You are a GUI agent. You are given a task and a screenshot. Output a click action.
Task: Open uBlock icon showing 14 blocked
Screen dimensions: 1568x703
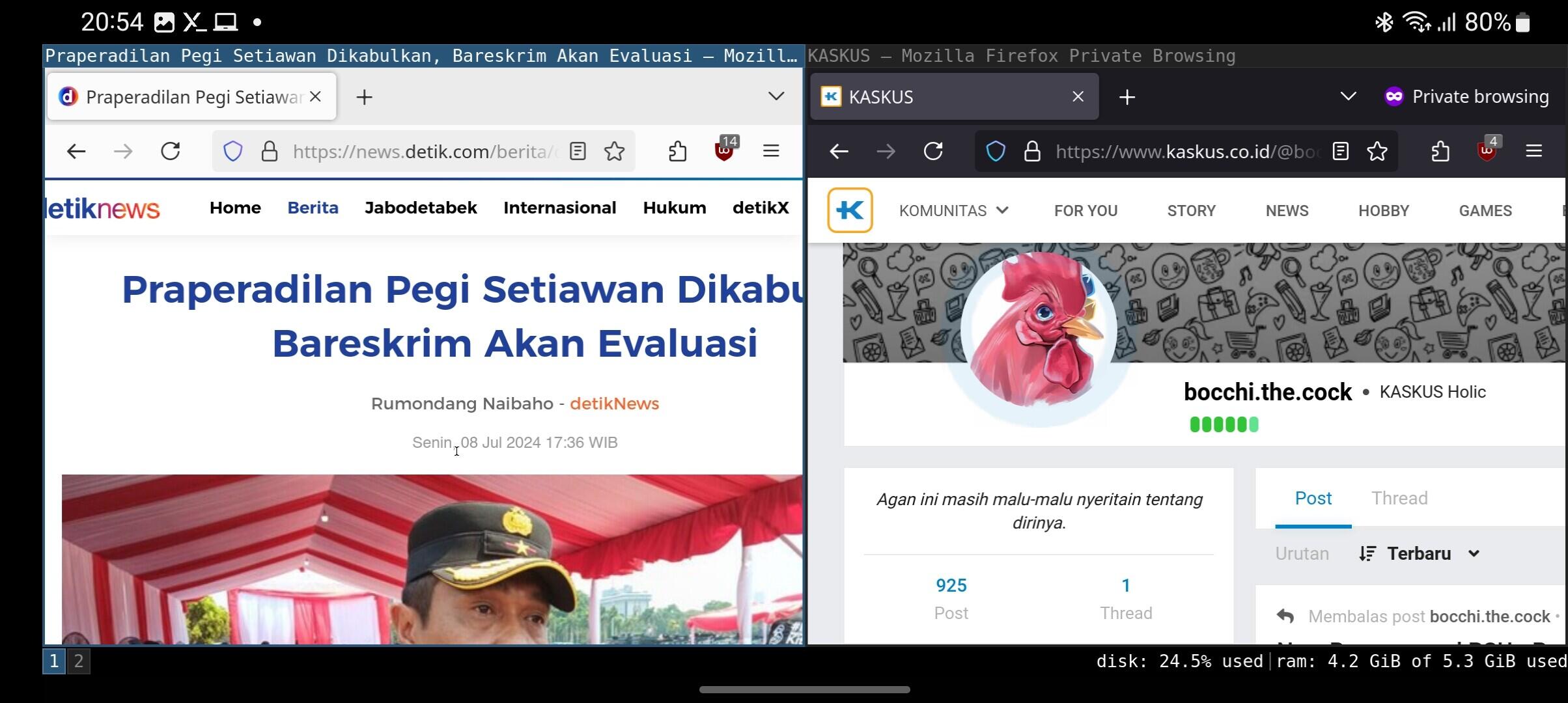click(x=725, y=150)
